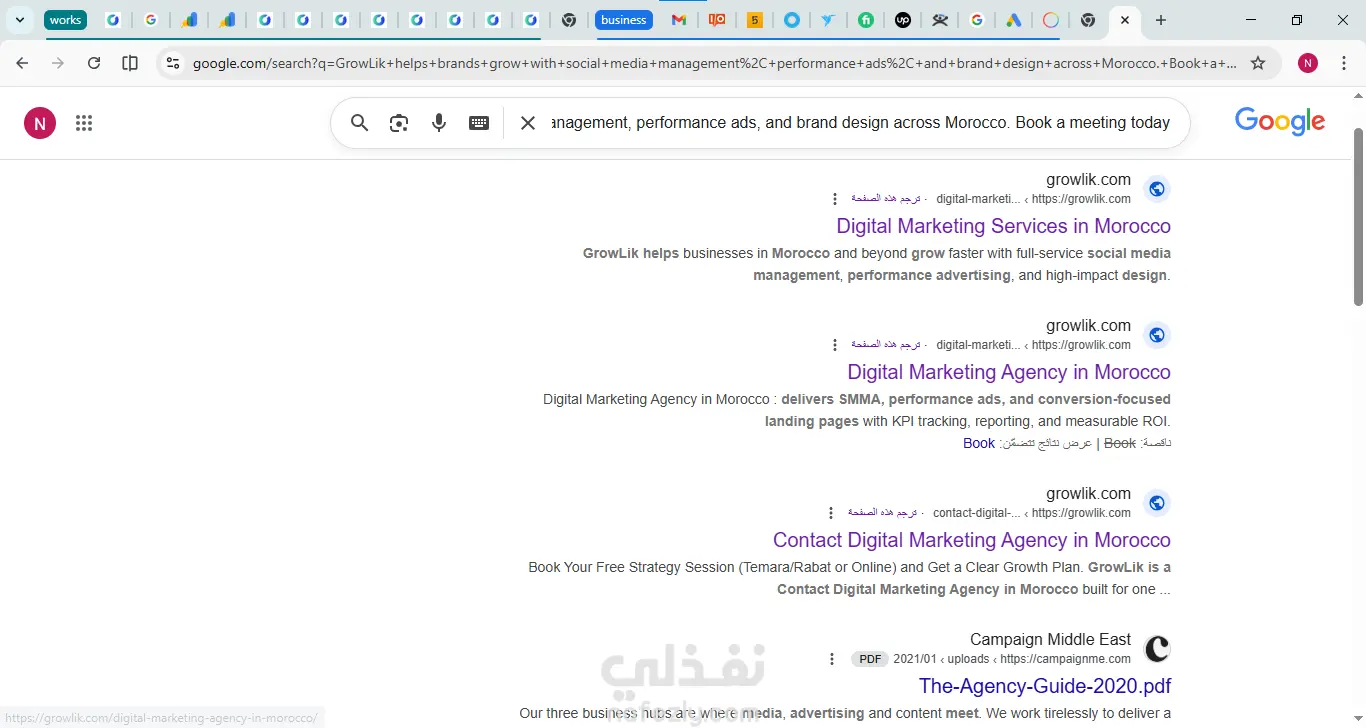
Task: Bookmark this page with the star icon
Action: point(1258,63)
